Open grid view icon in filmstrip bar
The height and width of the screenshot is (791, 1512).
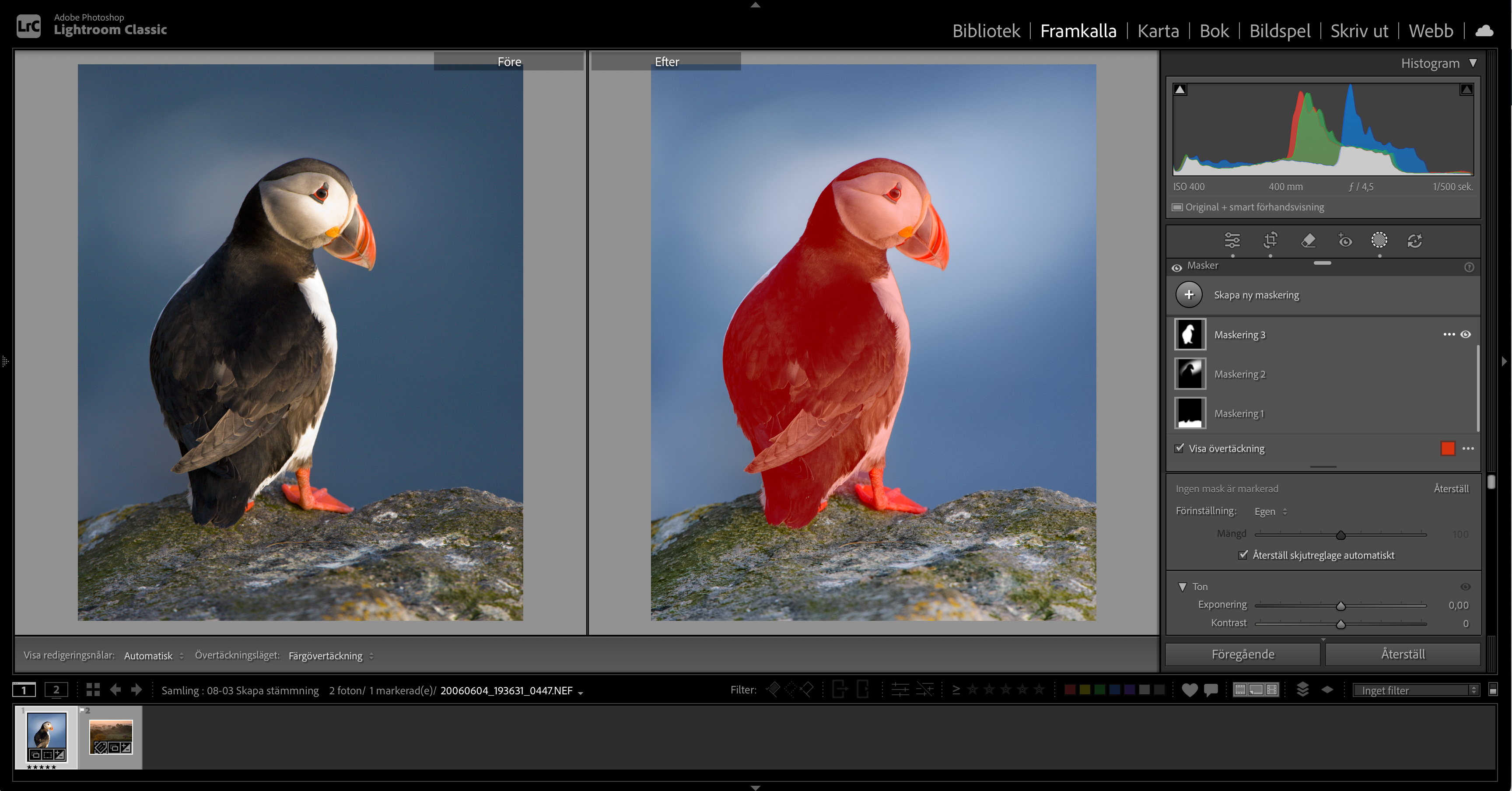pyautogui.click(x=93, y=689)
